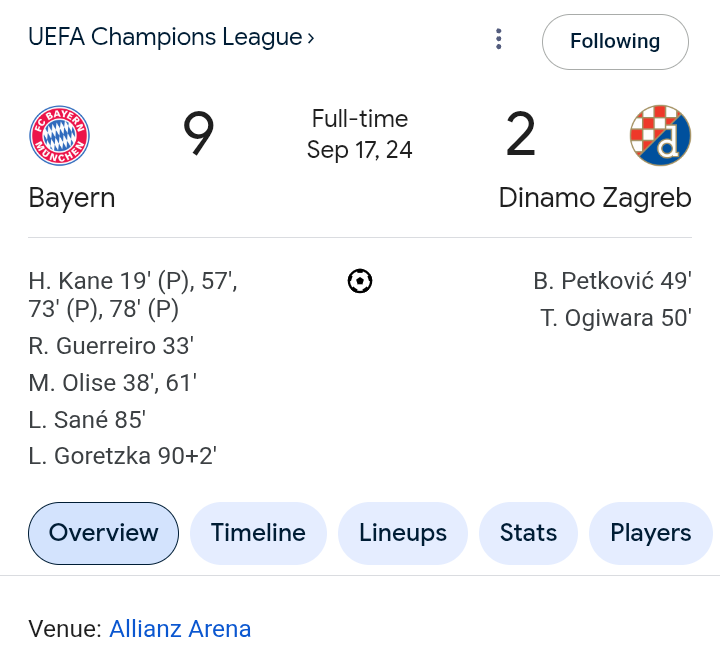Select the Overview tab

point(103,533)
